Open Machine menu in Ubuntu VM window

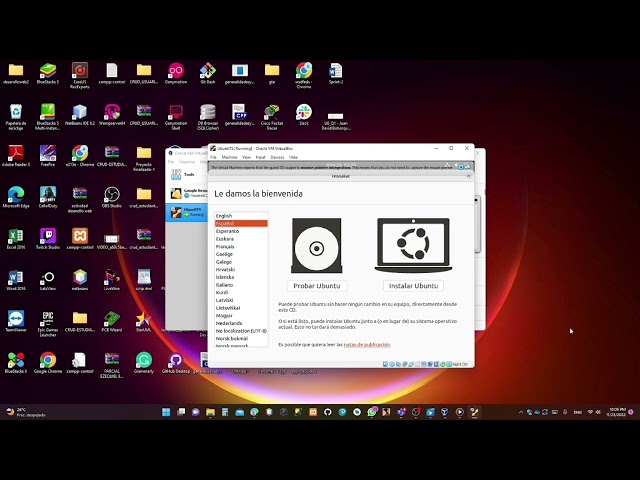[229, 157]
